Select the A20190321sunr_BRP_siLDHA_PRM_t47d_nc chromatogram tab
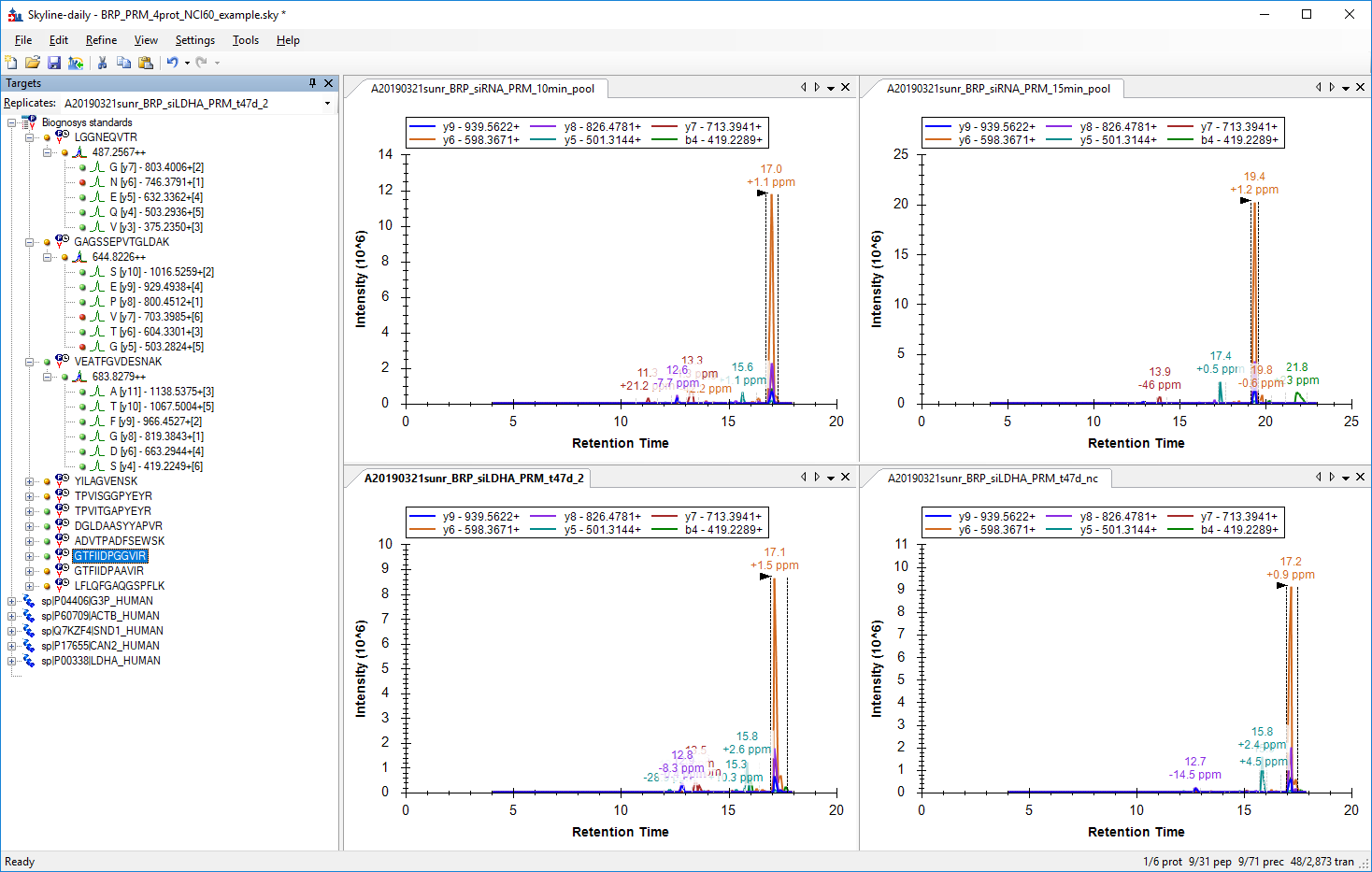 coord(993,479)
